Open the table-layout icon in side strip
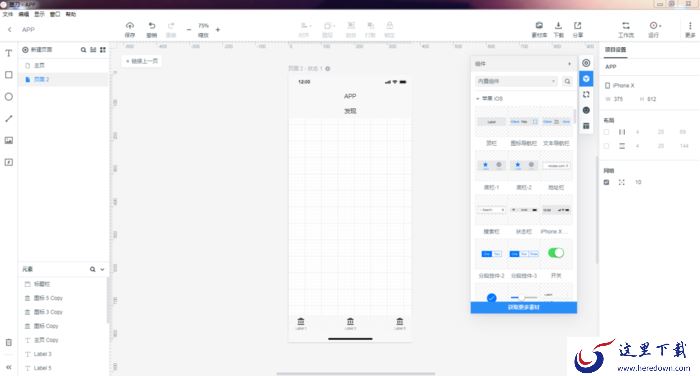Screen dimensions: 700x376 [x=586, y=126]
